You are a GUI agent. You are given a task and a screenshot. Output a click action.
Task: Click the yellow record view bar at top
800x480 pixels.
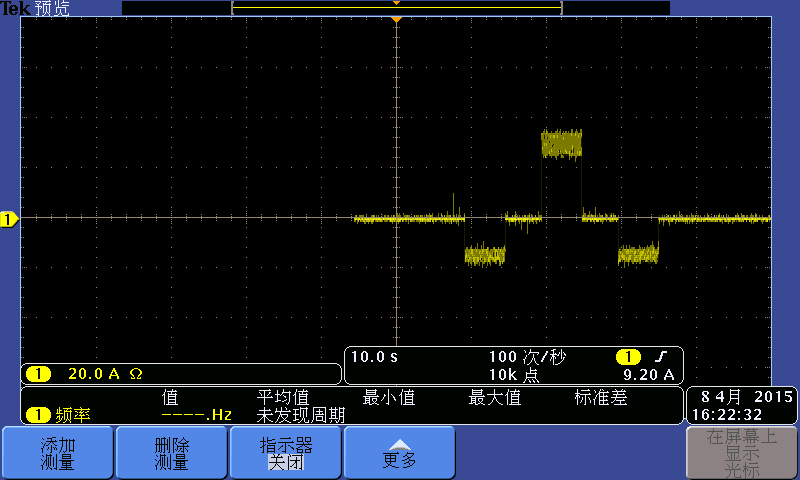(396, 8)
